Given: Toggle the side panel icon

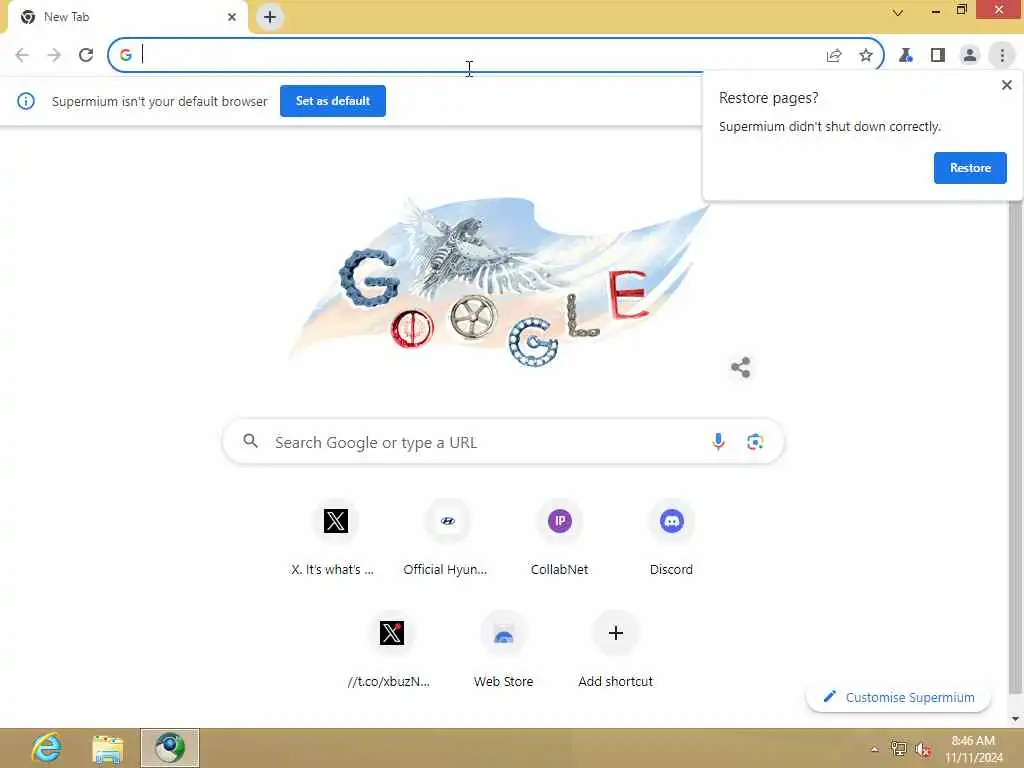Looking at the screenshot, I should (x=938, y=56).
